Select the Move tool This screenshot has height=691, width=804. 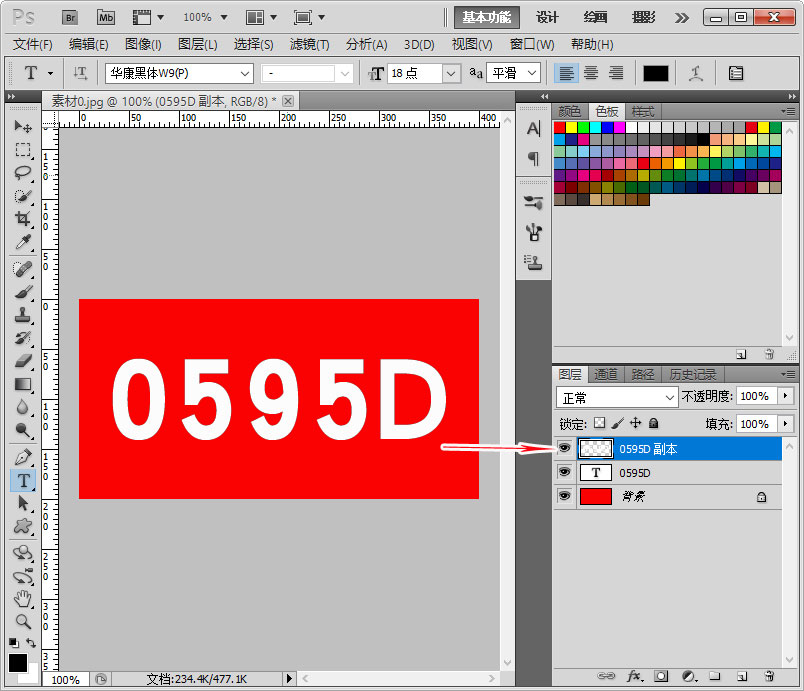coord(23,126)
